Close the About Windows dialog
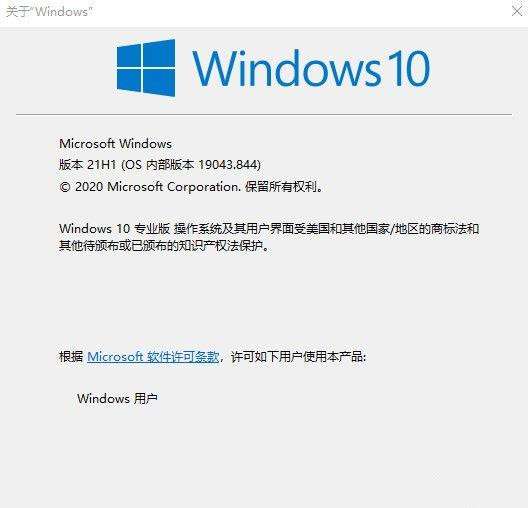The width and height of the screenshot is (528, 508). tap(517, 11)
